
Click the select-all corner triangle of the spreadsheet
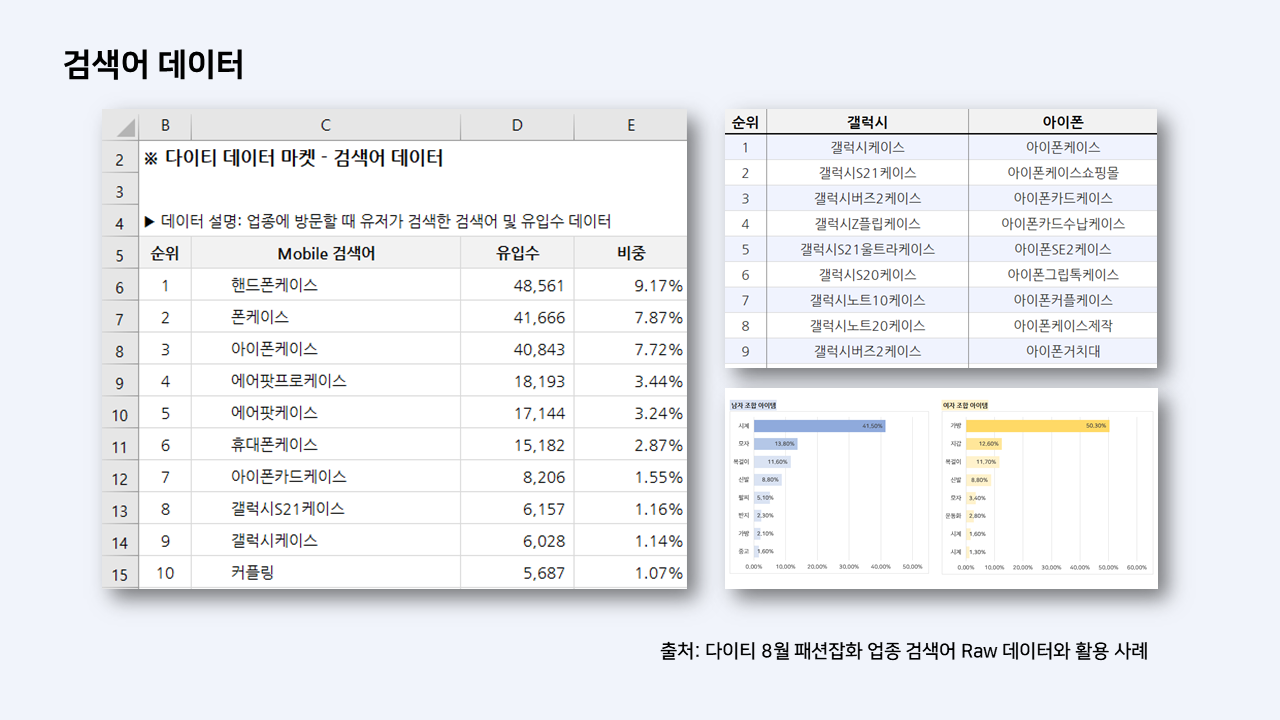coord(126,128)
